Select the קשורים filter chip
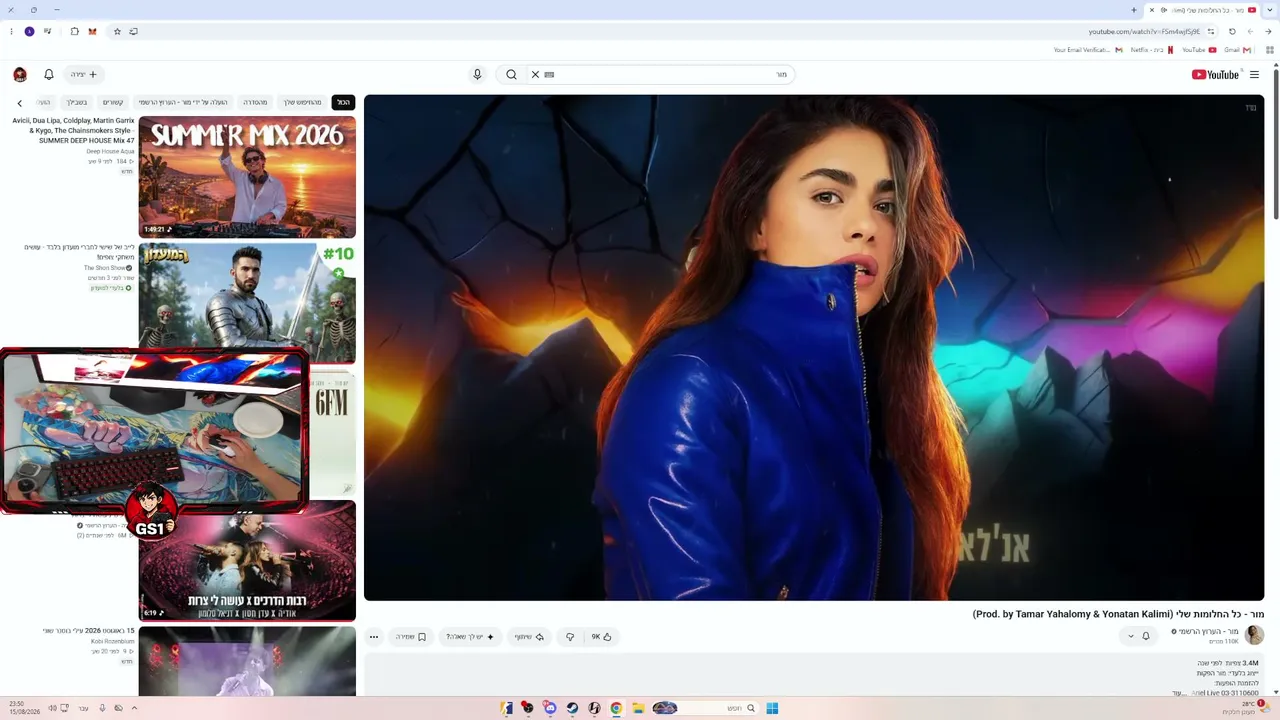The image size is (1280, 720). [113, 102]
